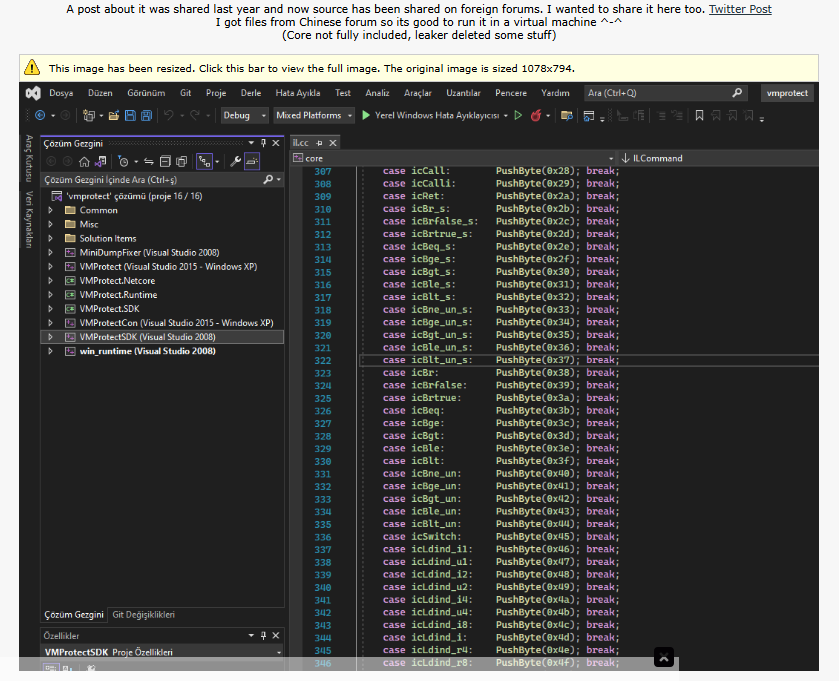The height and width of the screenshot is (681, 839).
Task: Open the Twitter Post link
Action: coord(740,9)
